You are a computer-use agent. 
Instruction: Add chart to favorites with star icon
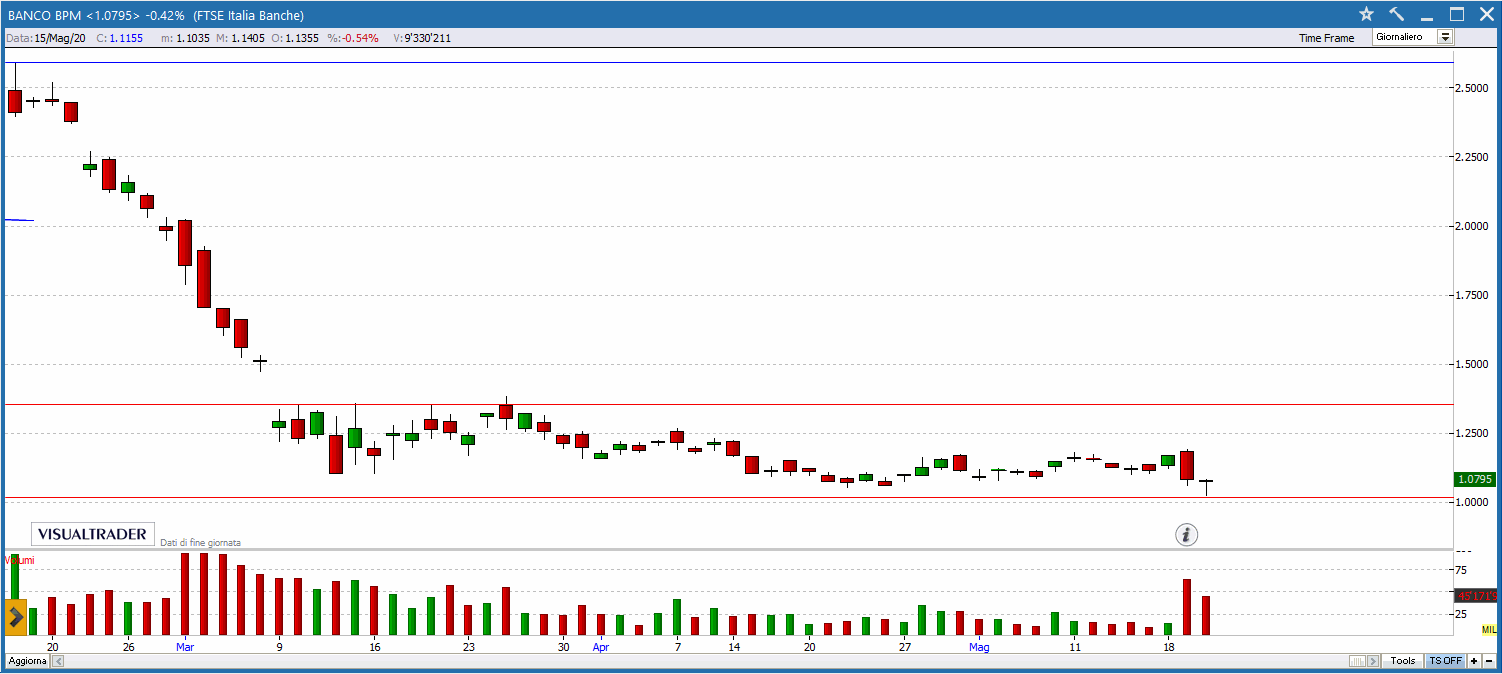(1367, 14)
